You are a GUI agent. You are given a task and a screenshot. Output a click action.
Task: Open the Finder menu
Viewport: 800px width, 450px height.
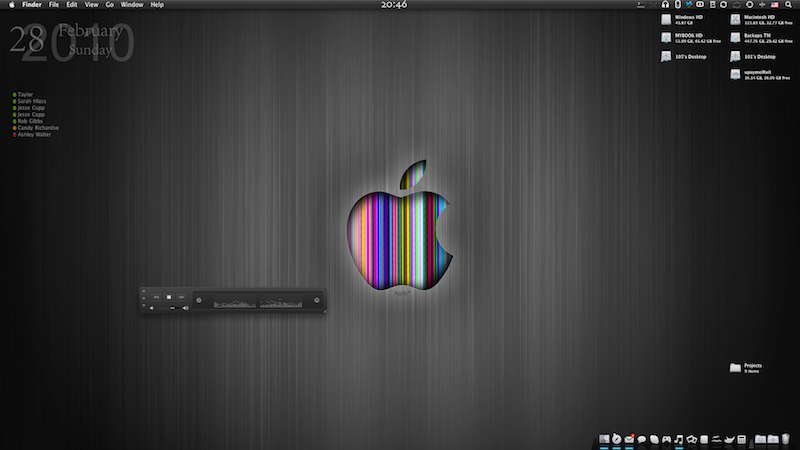[x=32, y=5]
